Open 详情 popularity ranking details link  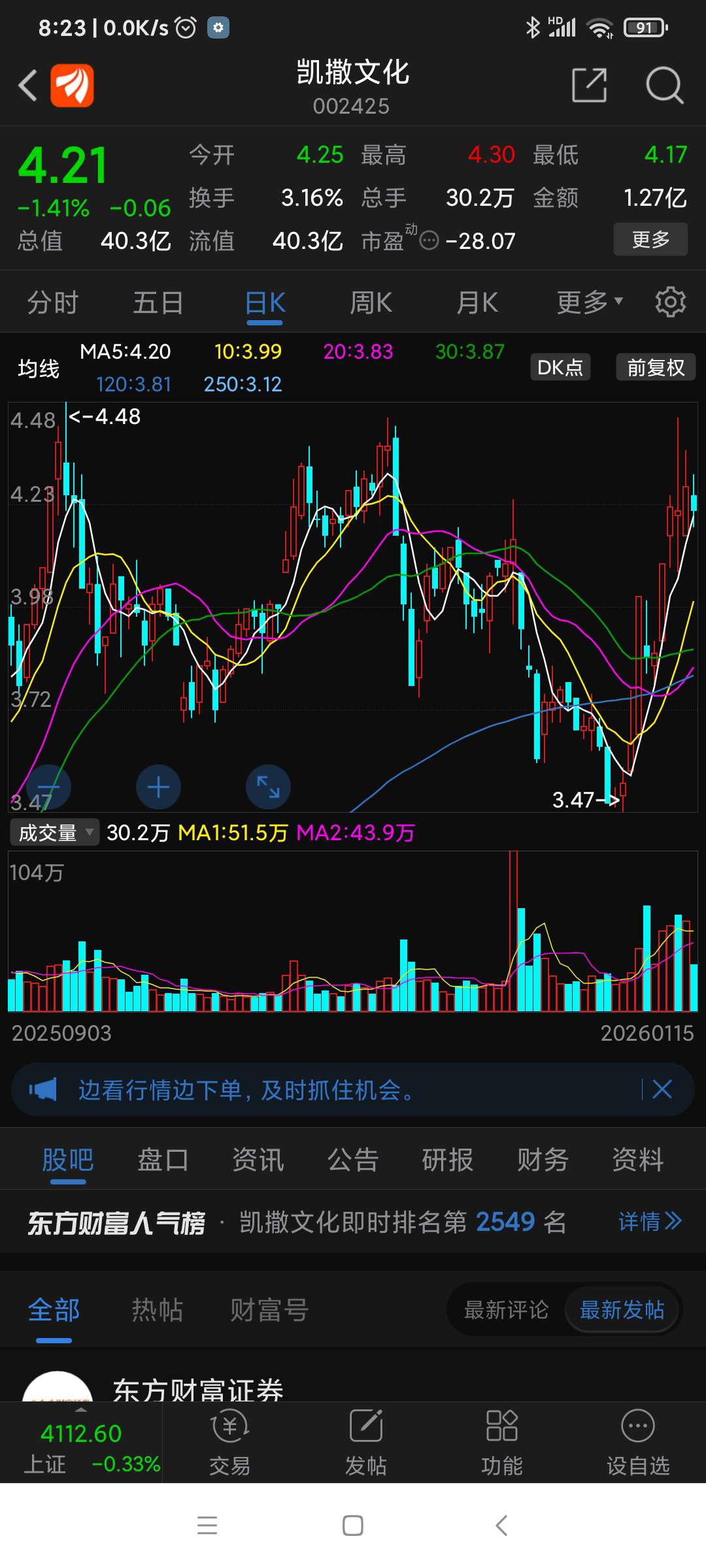(650, 1221)
